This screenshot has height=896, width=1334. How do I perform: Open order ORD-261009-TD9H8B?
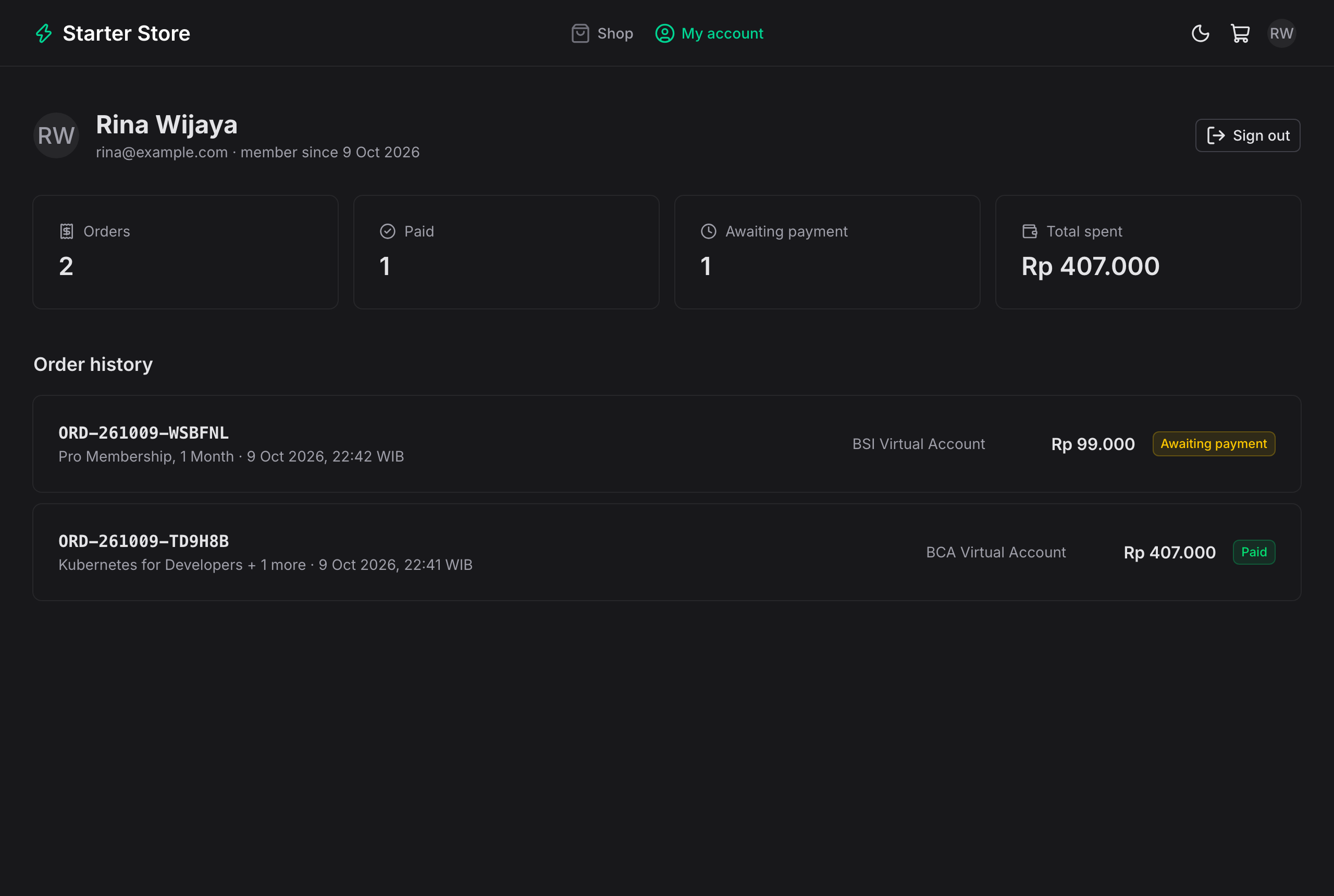click(666, 552)
